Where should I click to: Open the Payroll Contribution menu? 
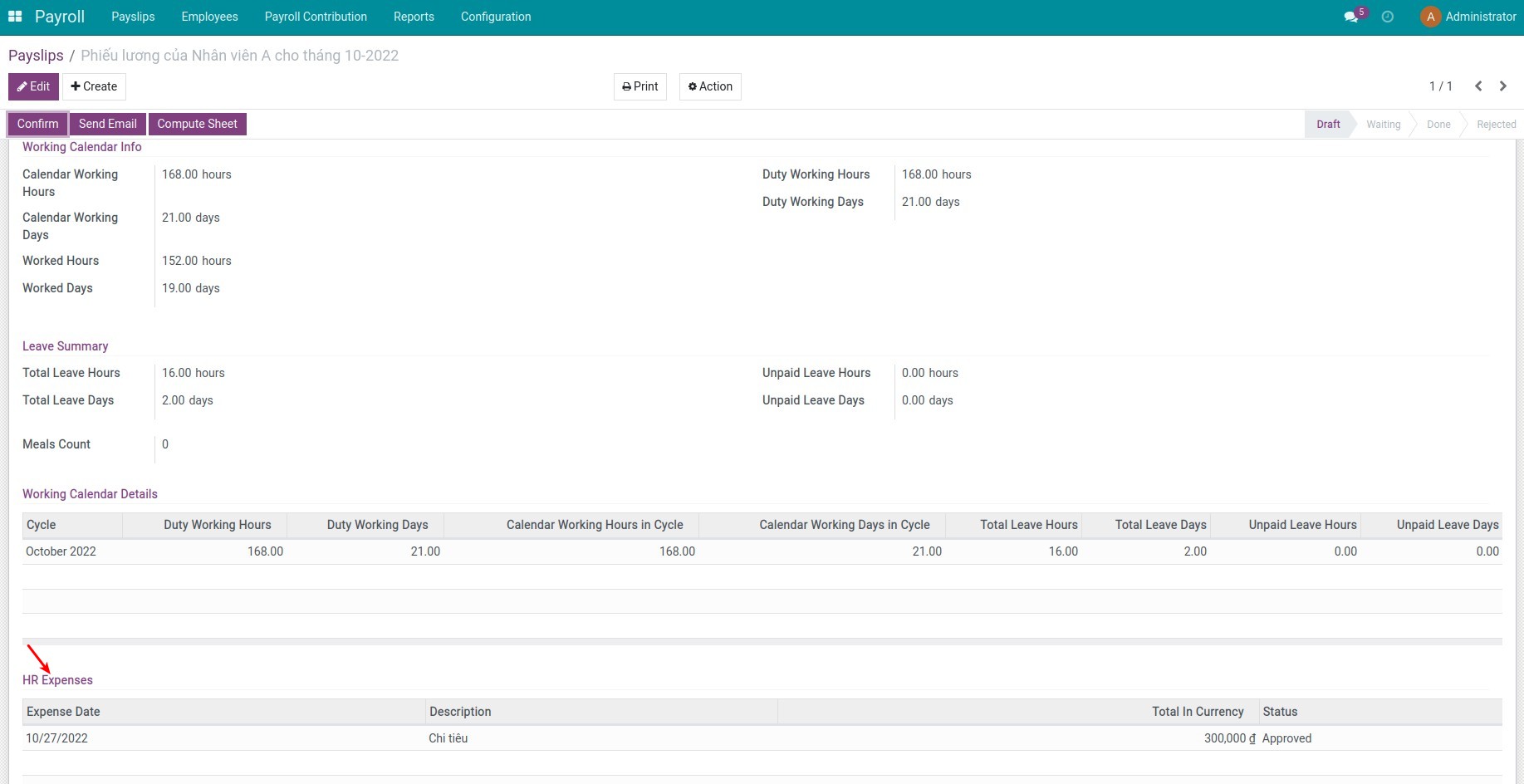316,17
